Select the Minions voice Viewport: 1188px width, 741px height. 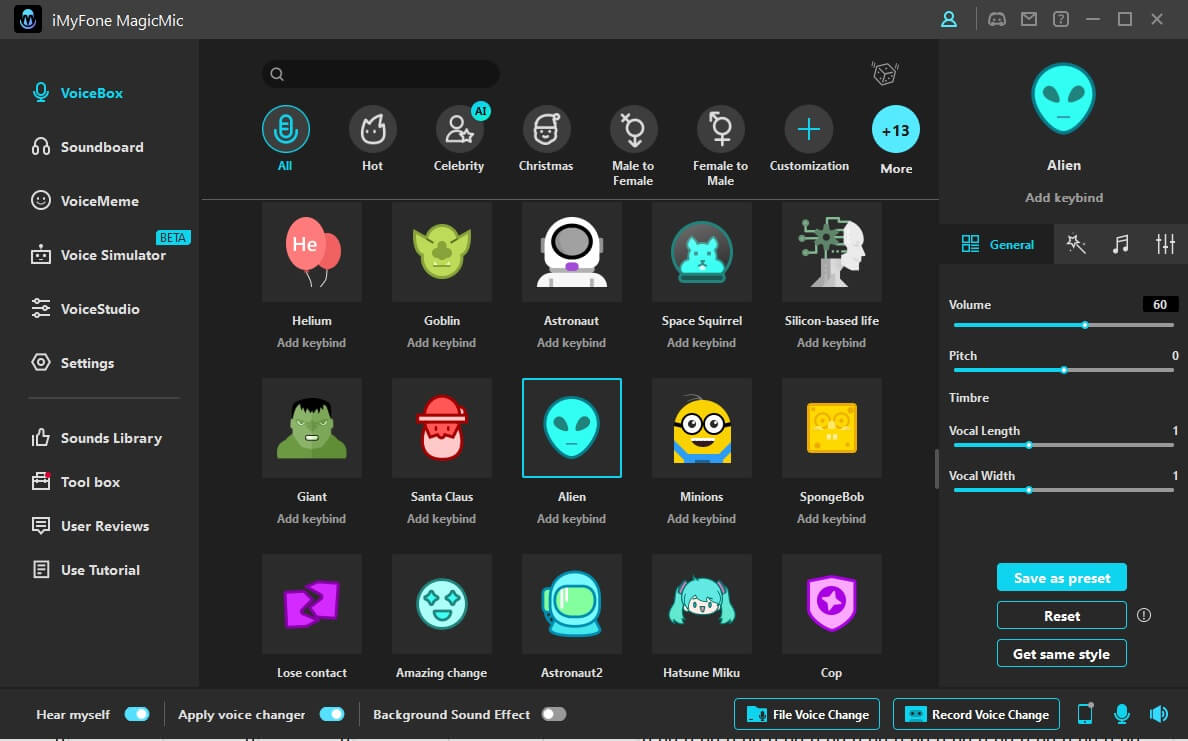702,428
